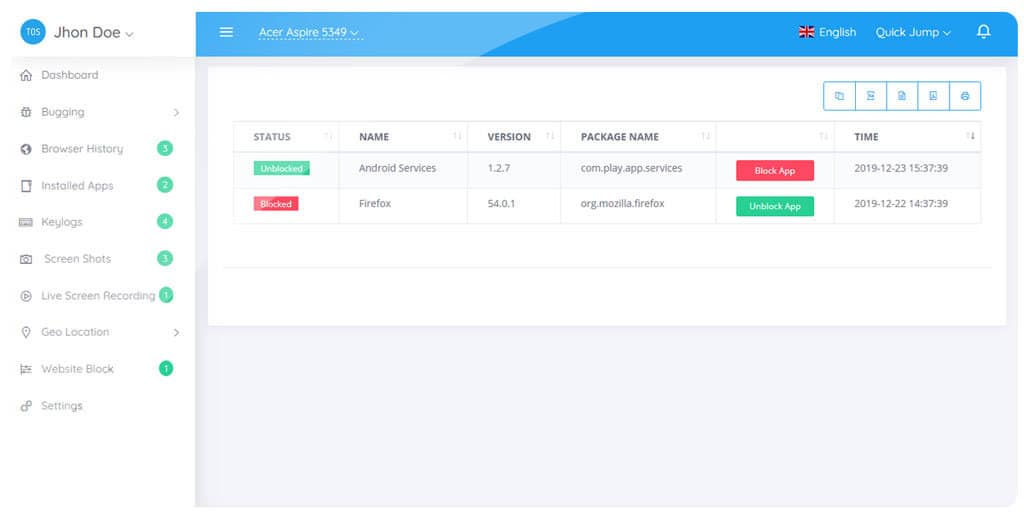Click the Print icon button
The height and width of the screenshot is (512, 1024).
click(x=964, y=96)
